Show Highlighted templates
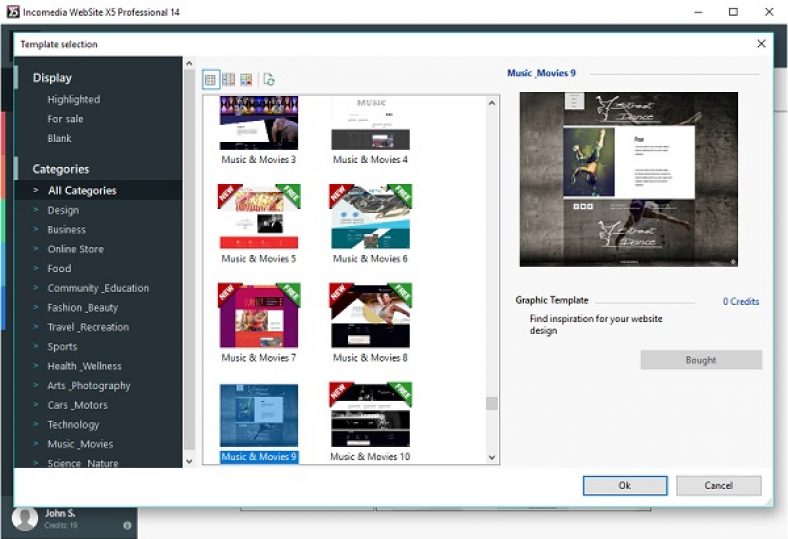 click(x=73, y=99)
